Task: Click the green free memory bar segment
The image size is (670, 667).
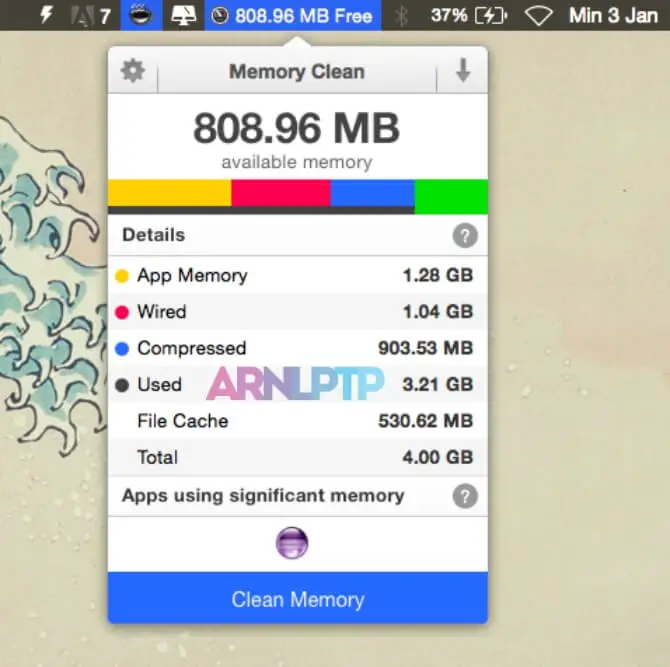Action: click(x=450, y=195)
